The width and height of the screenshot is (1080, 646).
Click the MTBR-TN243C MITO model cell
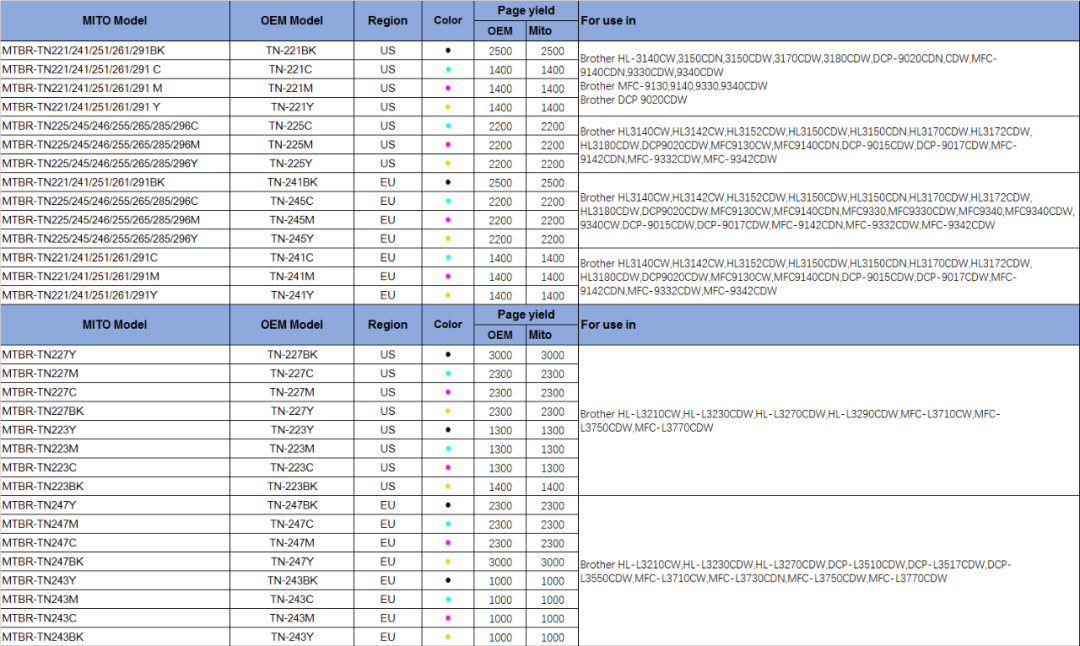pos(115,618)
